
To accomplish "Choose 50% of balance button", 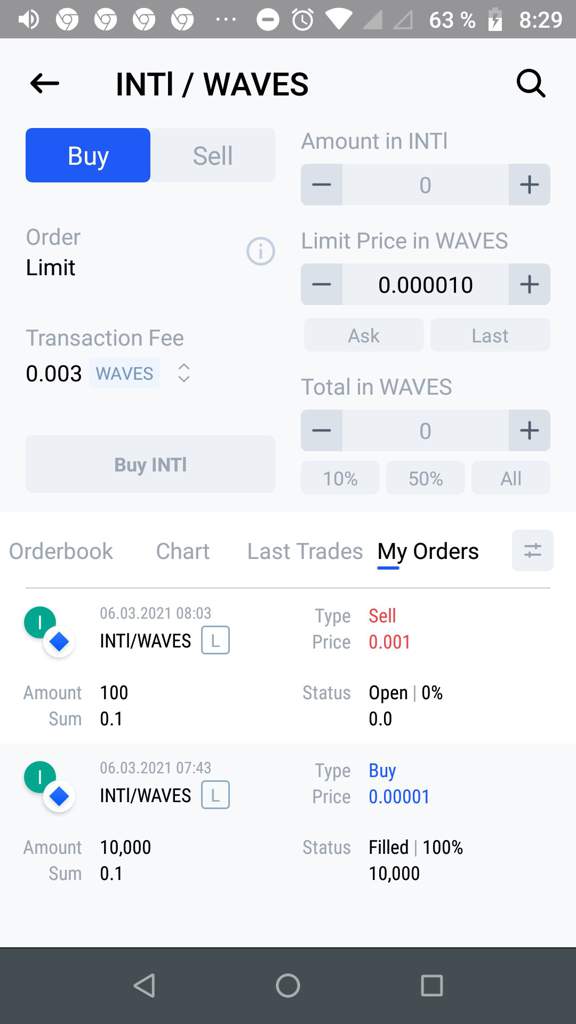I will (426, 479).
